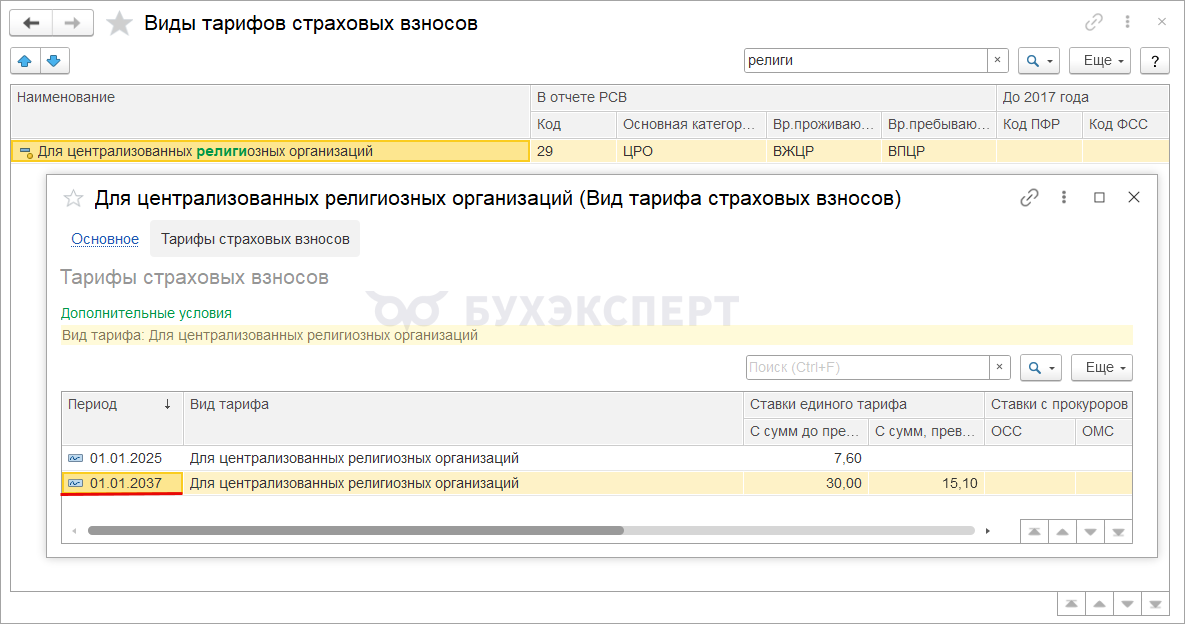Open main window three-dot menu
The height and width of the screenshot is (624, 1185).
(1127, 23)
